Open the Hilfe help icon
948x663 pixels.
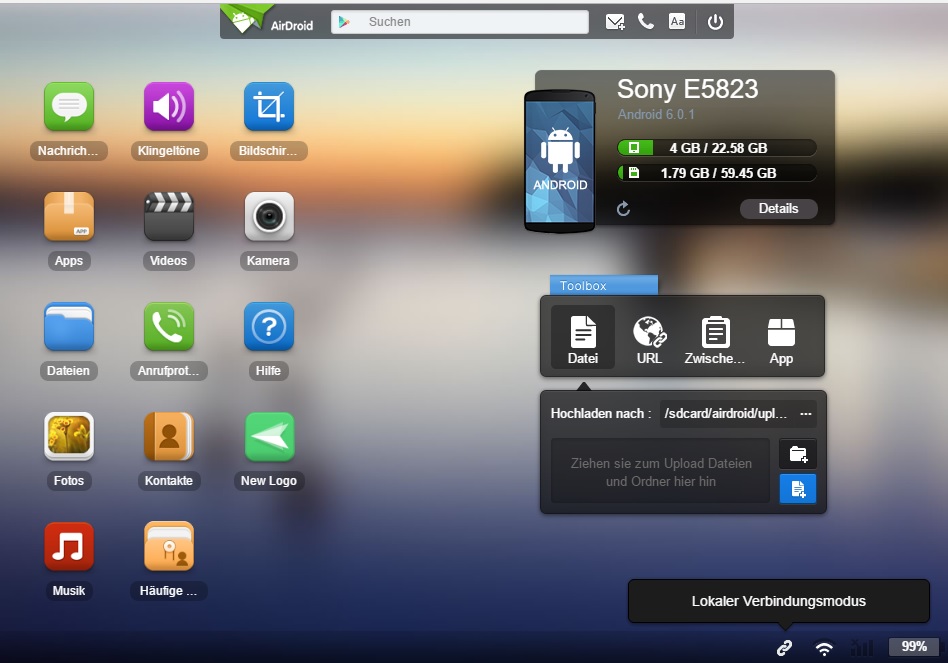(x=268, y=327)
